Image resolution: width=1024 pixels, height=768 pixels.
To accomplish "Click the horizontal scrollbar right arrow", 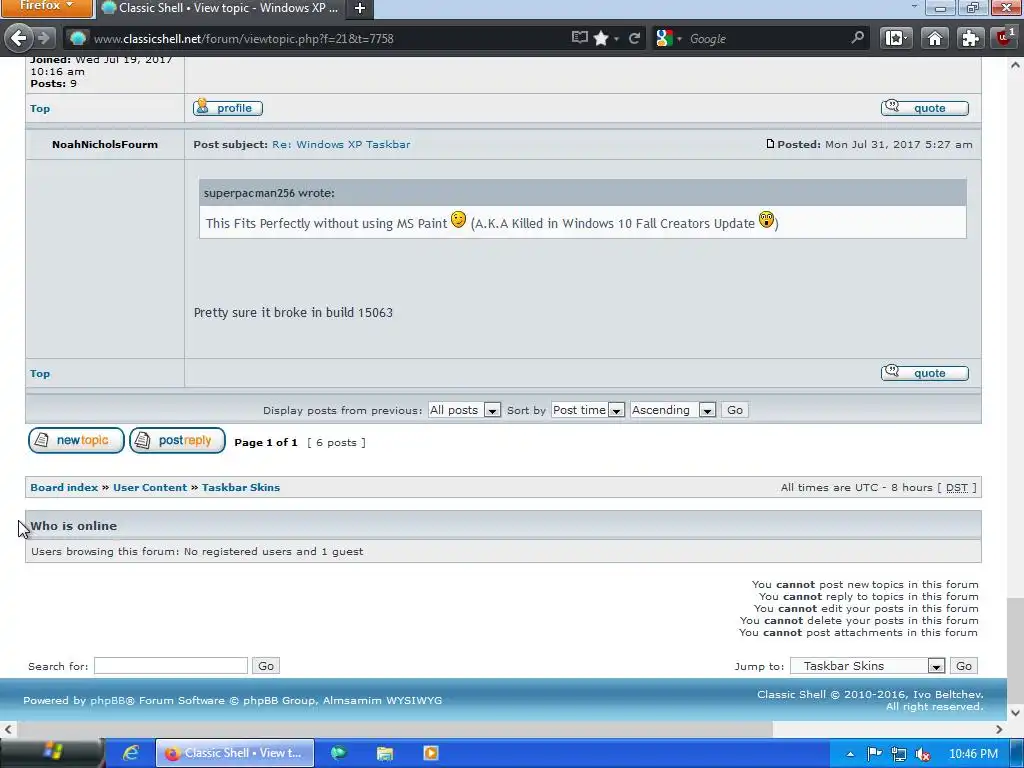I will pyautogui.click(x=999, y=729).
